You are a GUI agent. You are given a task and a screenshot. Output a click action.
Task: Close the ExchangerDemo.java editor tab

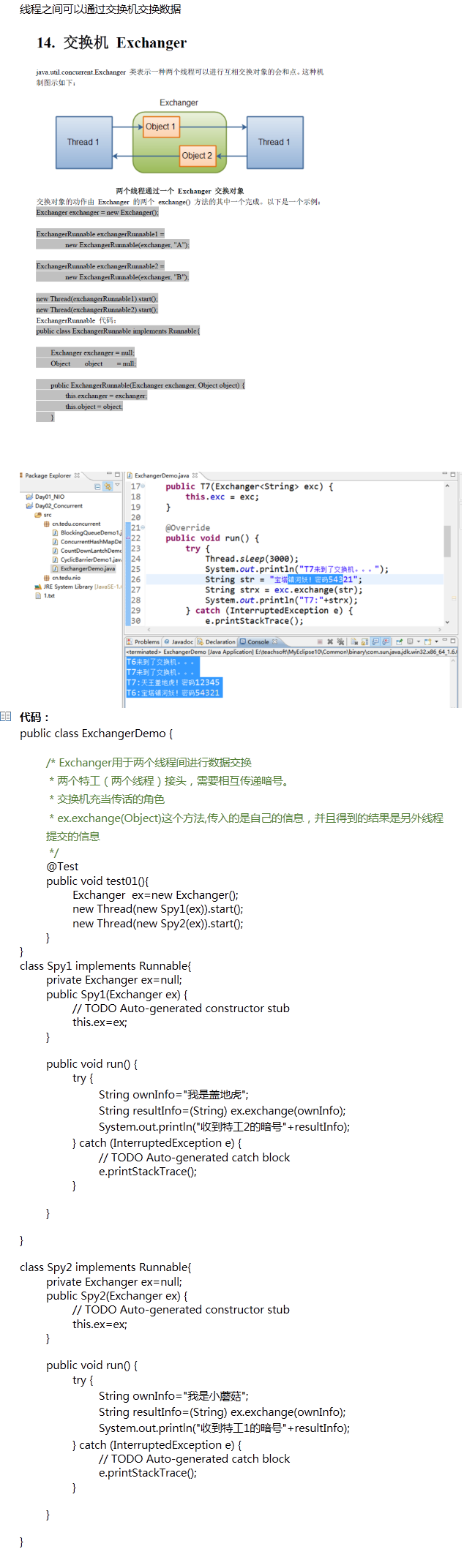pos(195,475)
